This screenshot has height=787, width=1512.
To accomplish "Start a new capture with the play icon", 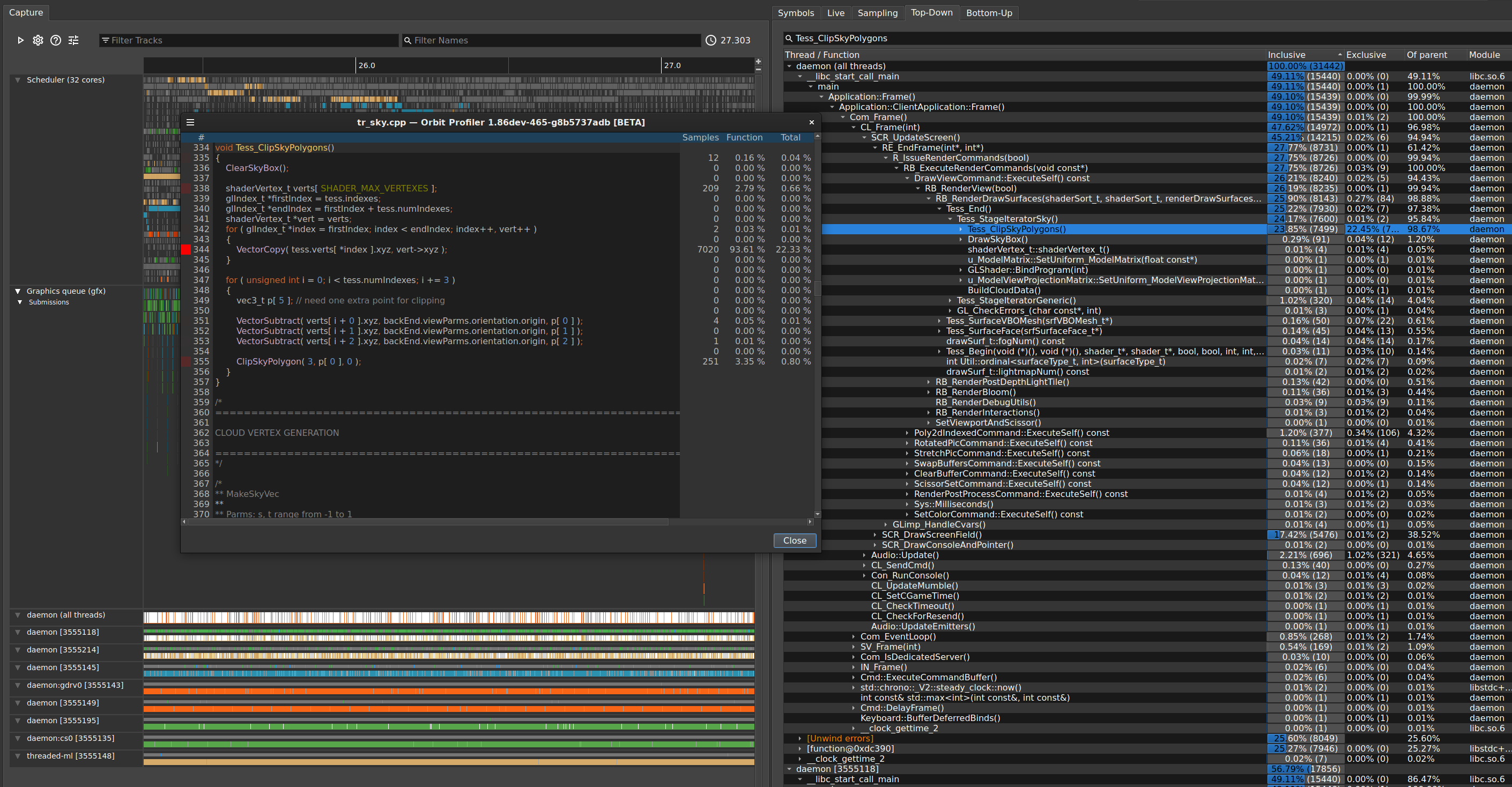I will pyautogui.click(x=20, y=40).
